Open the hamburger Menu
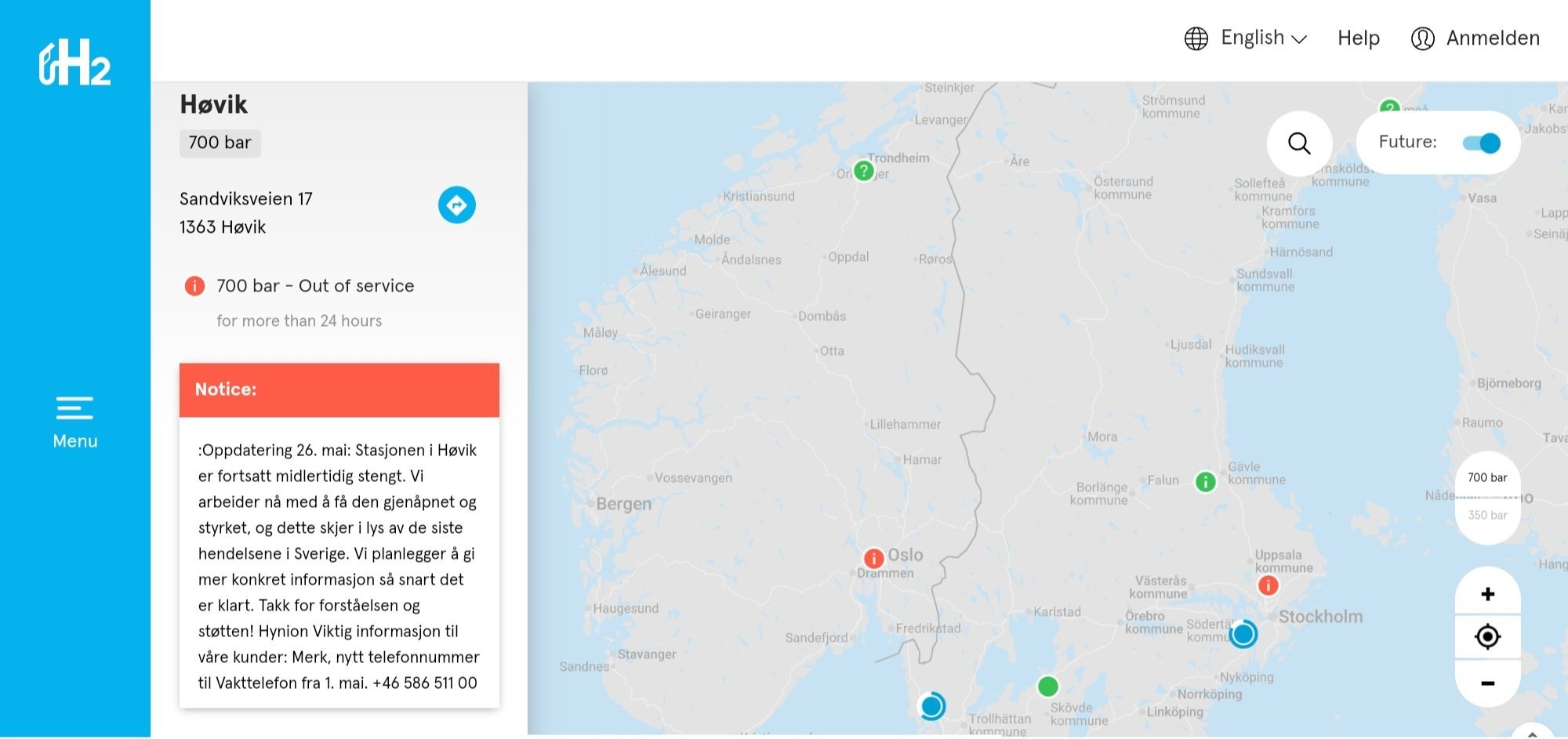The image size is (1568, 739). tap(75, 422)
